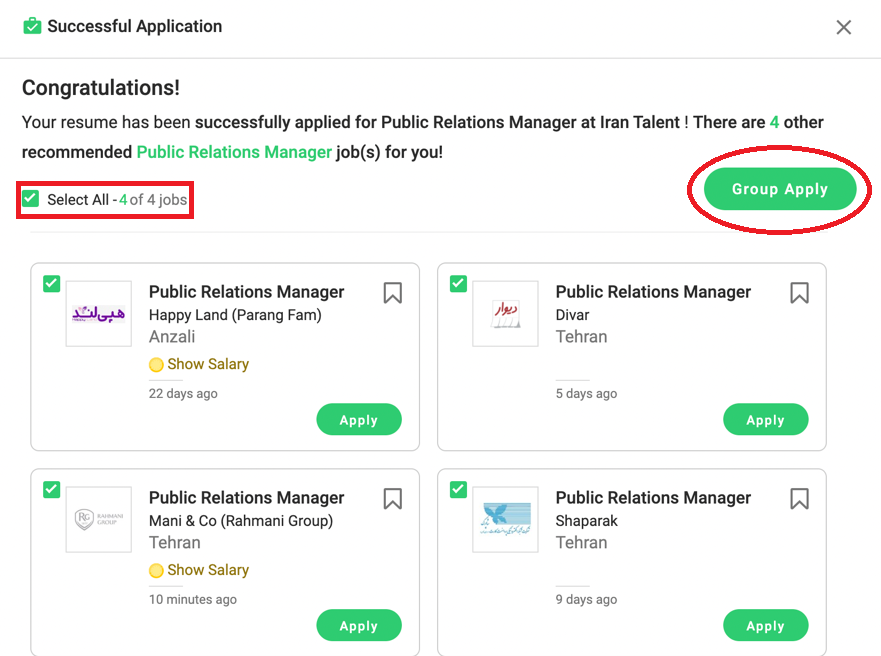Apply to the Happy Land job
Screen dimensions: 881x656
[x=359, y=420]
